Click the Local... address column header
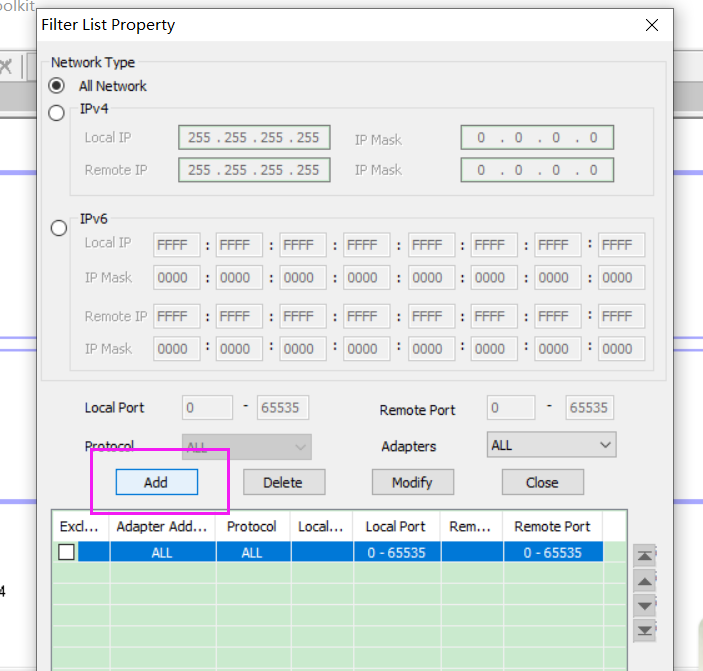The height and width of the screenshot is (671, 703). pos(321,526)
